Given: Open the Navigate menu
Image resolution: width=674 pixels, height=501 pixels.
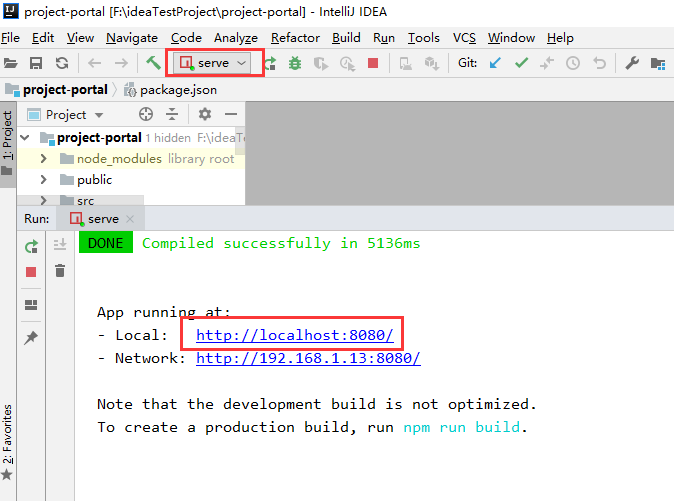Looking at the screenshot, I should 132,38.
